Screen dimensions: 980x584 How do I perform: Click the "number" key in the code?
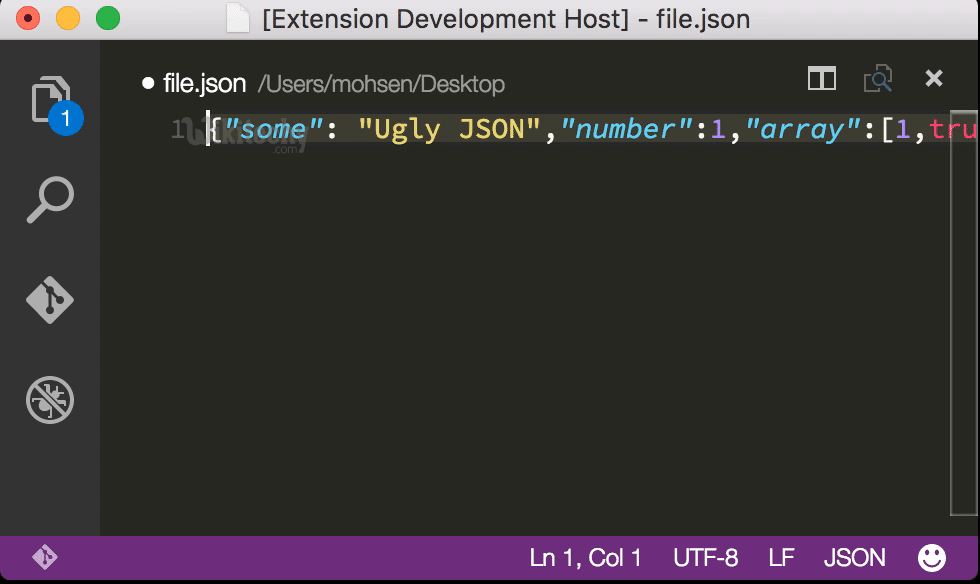620,129
